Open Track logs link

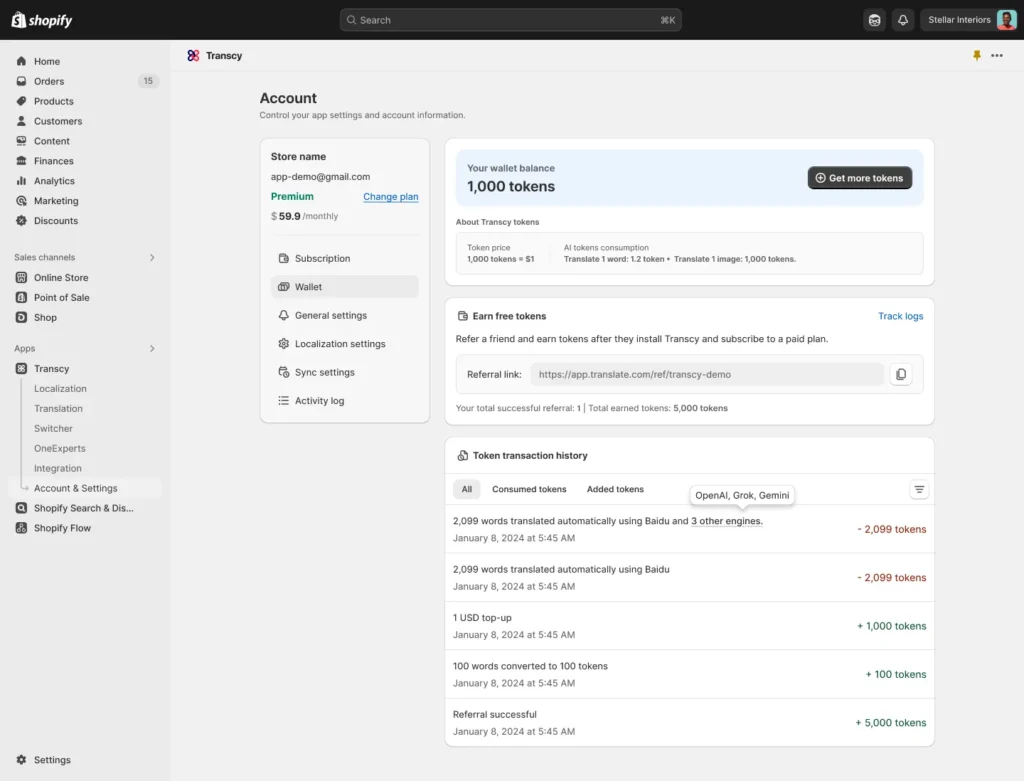coord(900,316)
